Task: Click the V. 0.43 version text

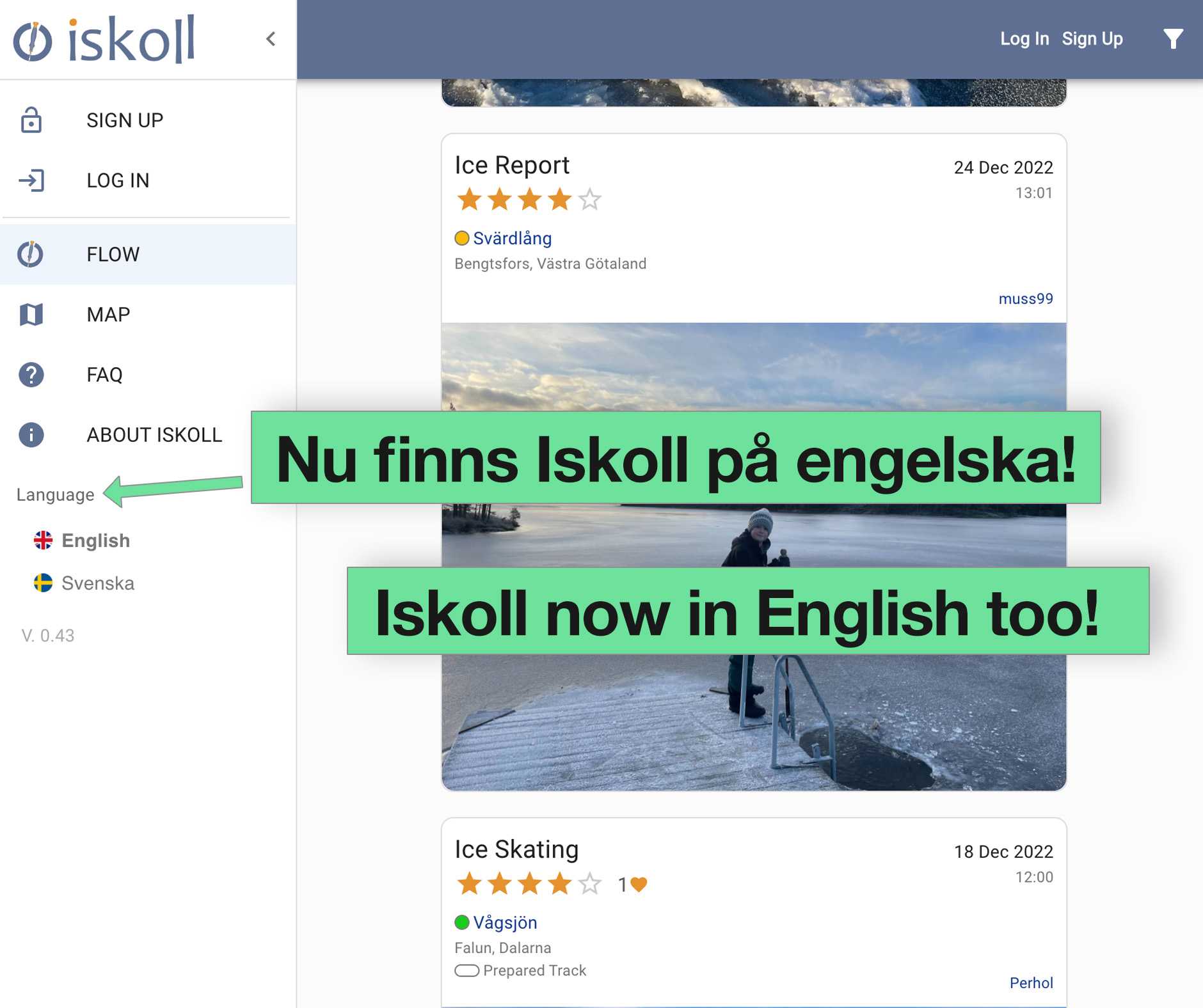Action: pos(48,635)
